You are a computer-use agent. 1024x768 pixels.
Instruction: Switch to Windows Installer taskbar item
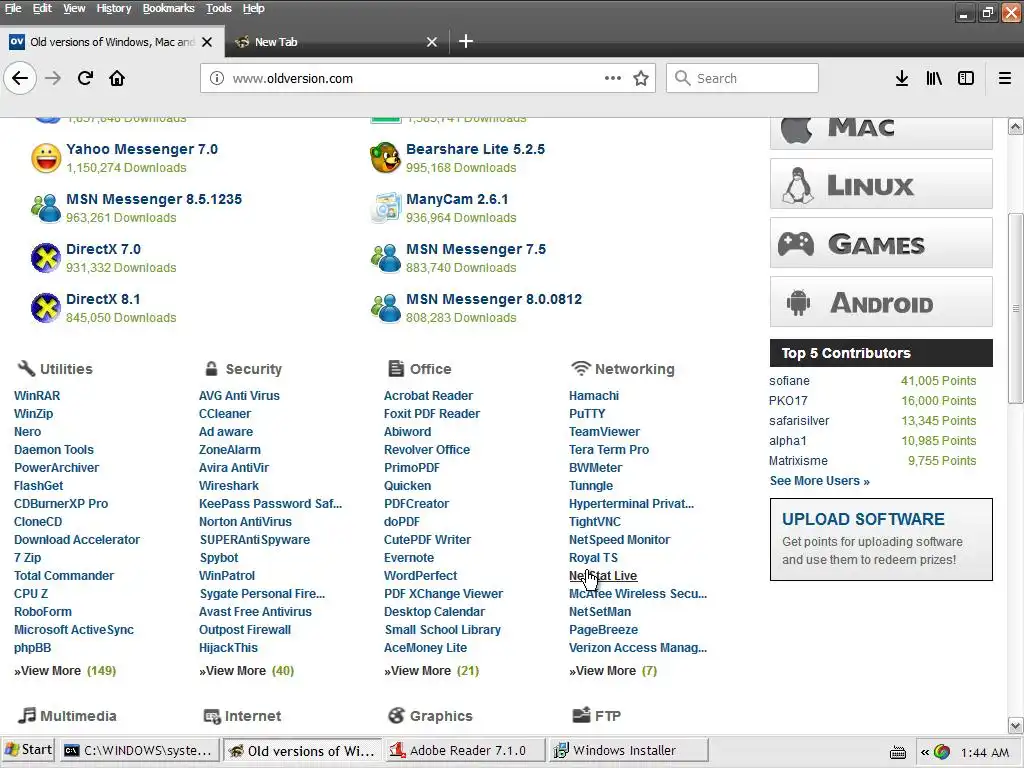coord(628,750)
